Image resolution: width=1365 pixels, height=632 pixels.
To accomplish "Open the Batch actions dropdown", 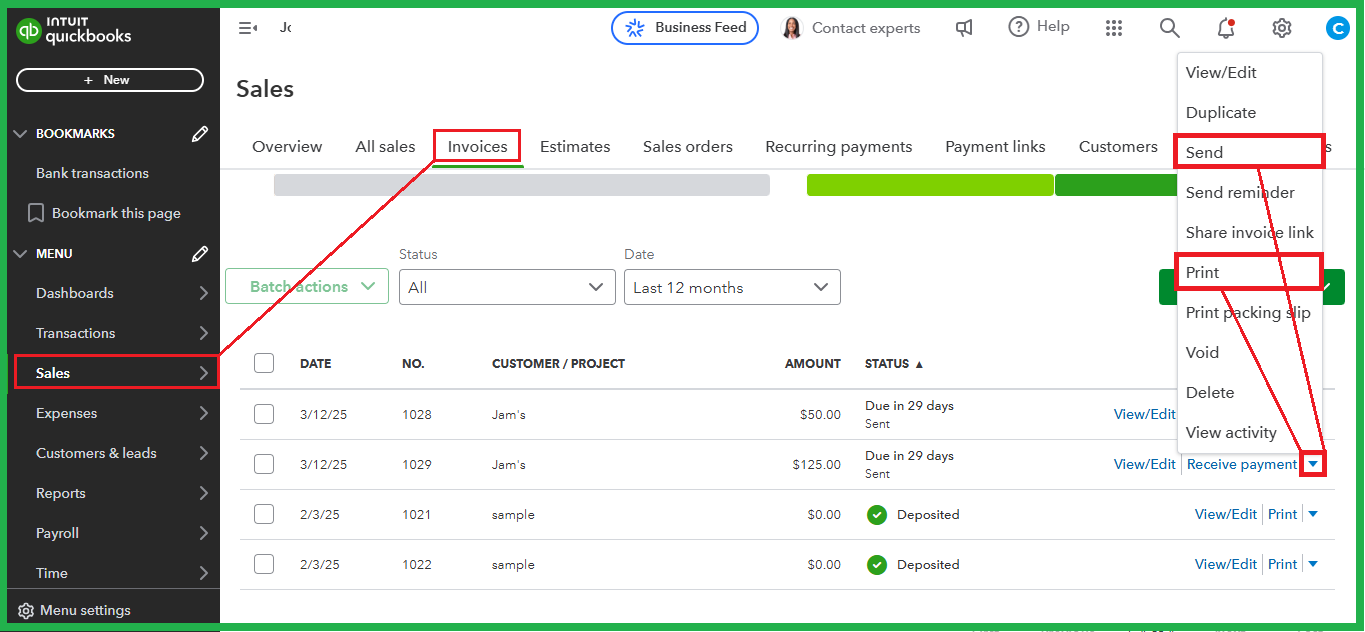I will [307, 286].
